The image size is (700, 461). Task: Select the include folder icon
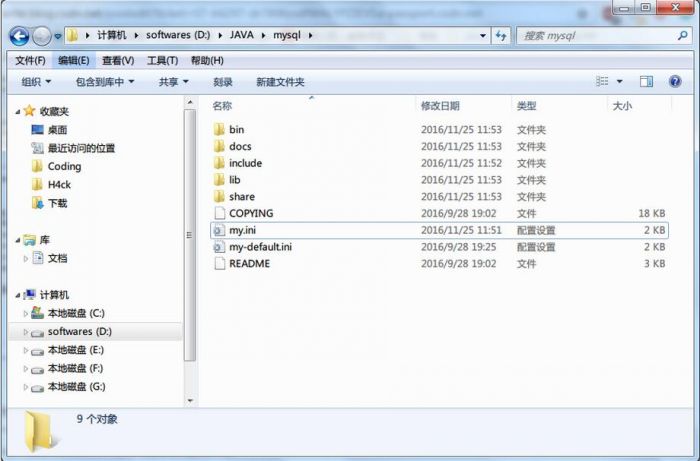coord(219,163)
